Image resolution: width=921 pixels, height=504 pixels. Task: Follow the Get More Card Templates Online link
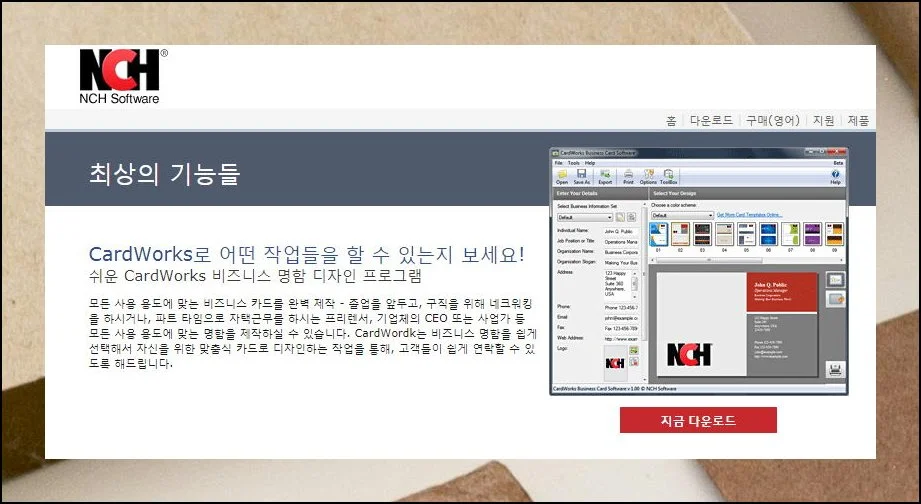749,215
